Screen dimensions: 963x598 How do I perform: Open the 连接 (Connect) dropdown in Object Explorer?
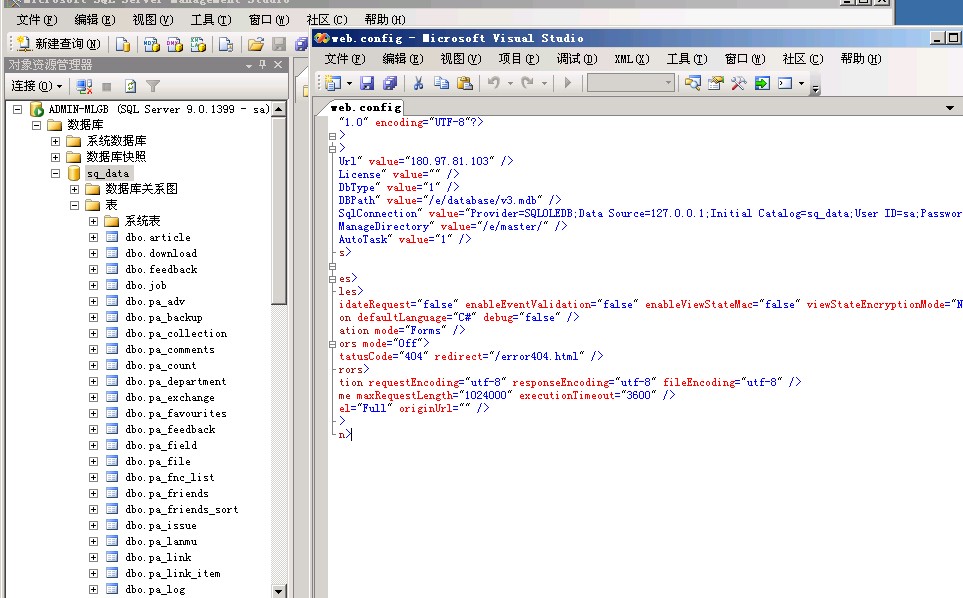36,87
